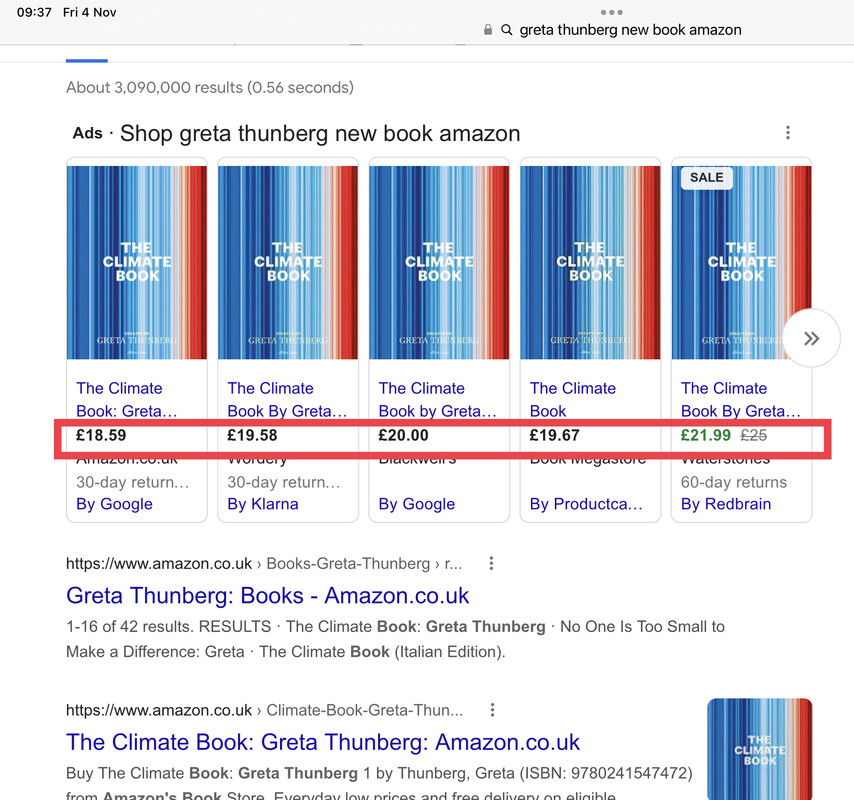The height and width of the screenshot is (800, 854).
Task: Open Climate Book cover in Amazon.co.uk ad
Action: pyautogui.click(x=137, y=262)
